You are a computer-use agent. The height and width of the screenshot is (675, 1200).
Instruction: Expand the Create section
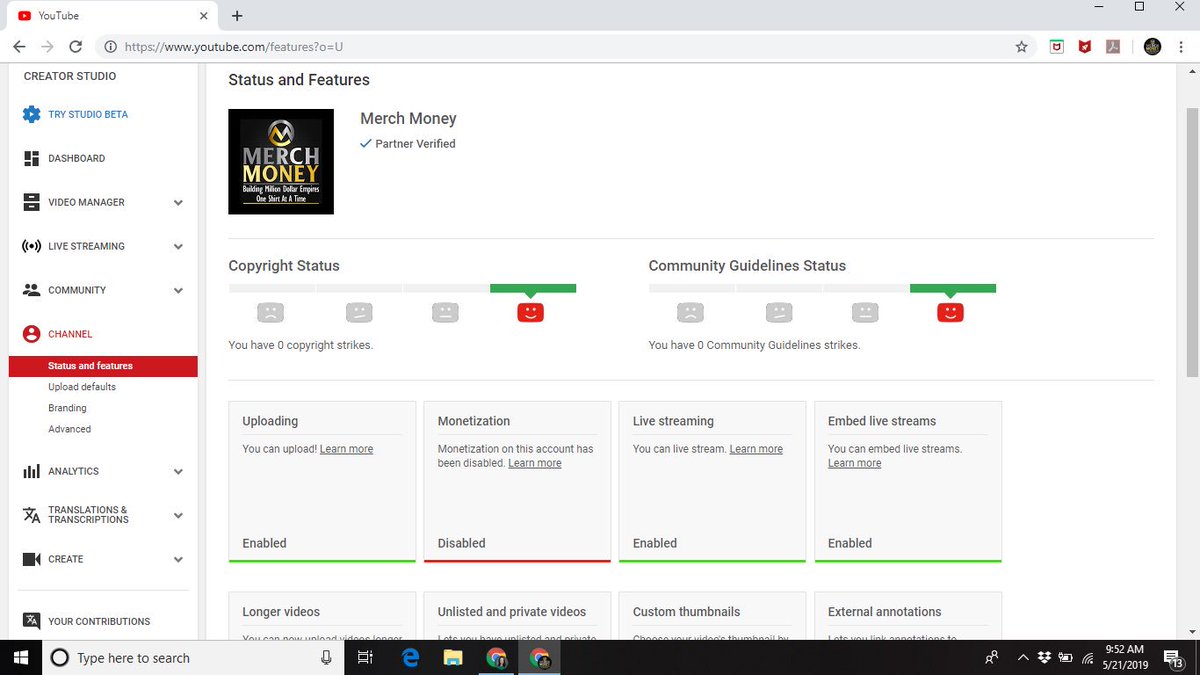click(178, 560)
